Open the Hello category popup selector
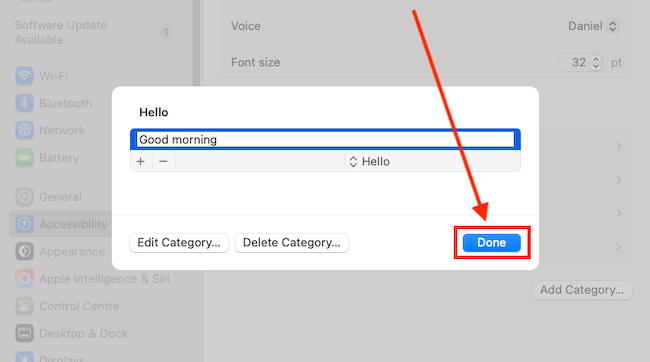650x362 pixels. point(370,161)
